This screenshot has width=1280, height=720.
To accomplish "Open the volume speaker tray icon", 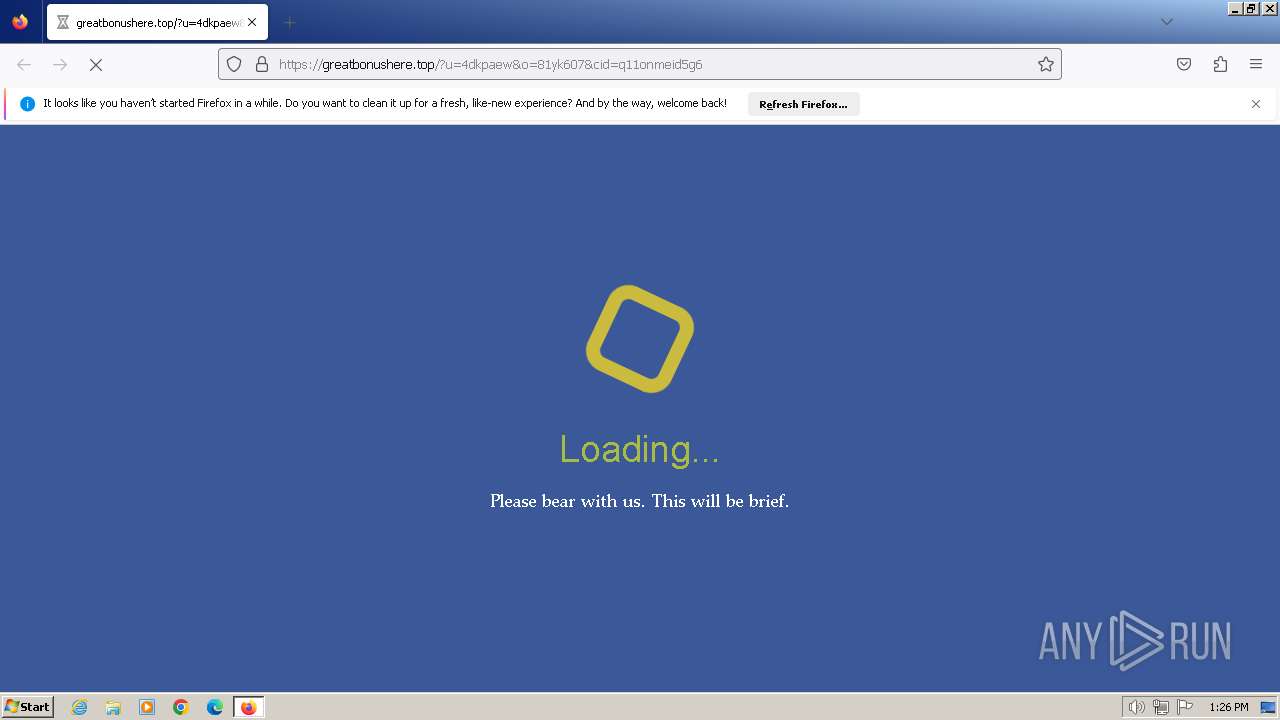I will tap(1136, 707).
